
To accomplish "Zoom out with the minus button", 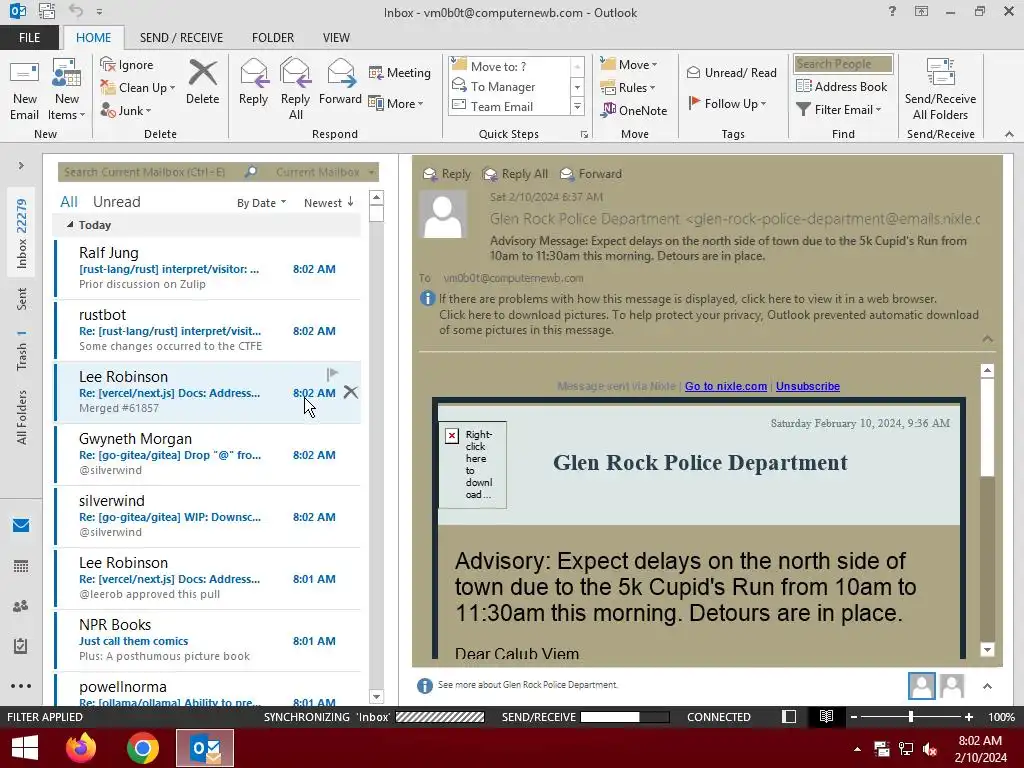I will click(854, 717).
